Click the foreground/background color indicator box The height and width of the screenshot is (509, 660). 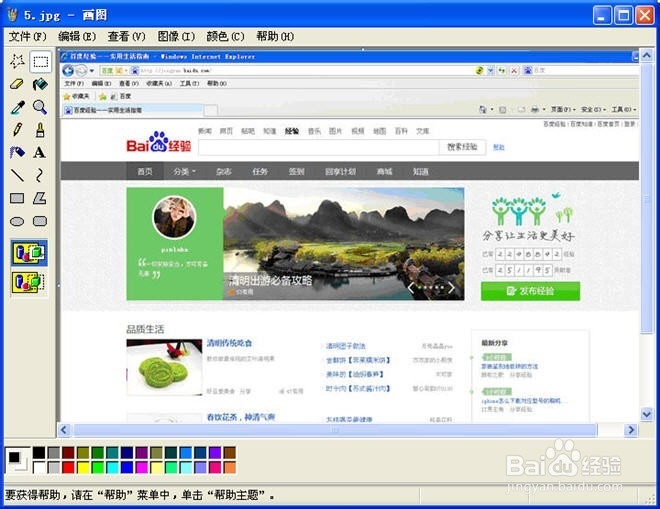click(18, 460)
